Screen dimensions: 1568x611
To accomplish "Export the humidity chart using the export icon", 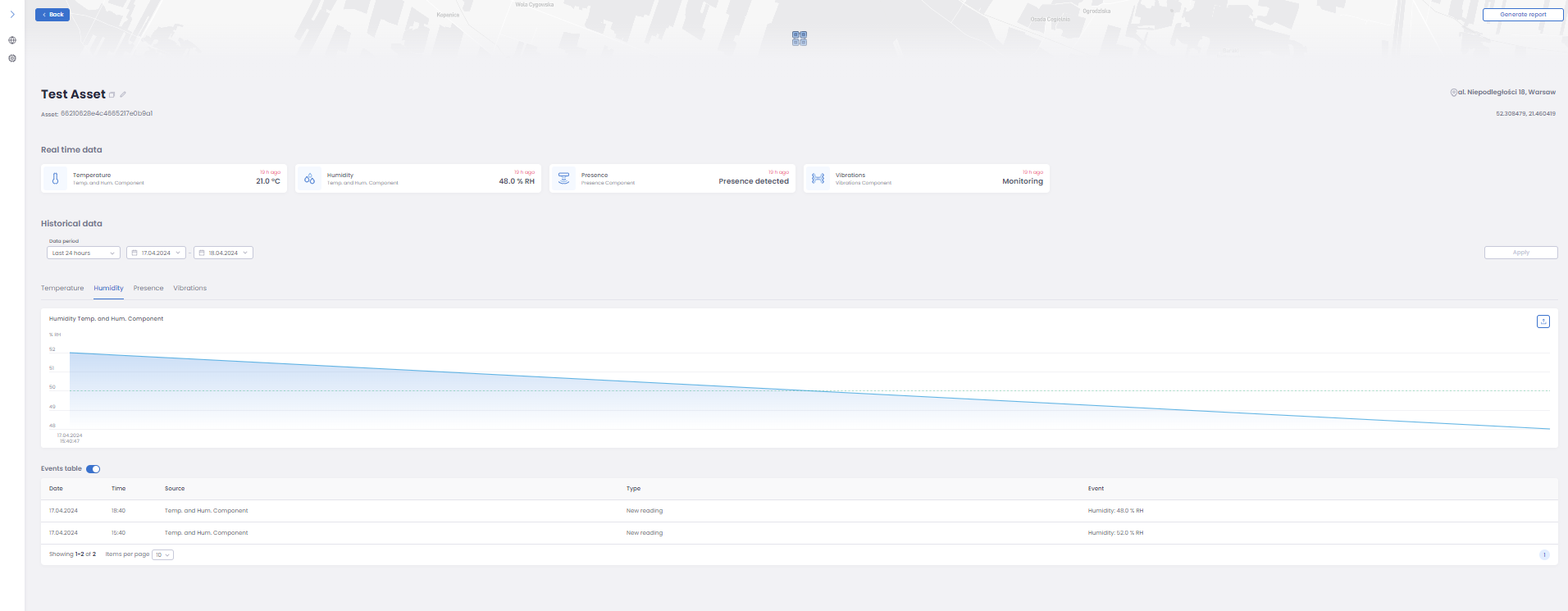I will tap(1543, 321).
